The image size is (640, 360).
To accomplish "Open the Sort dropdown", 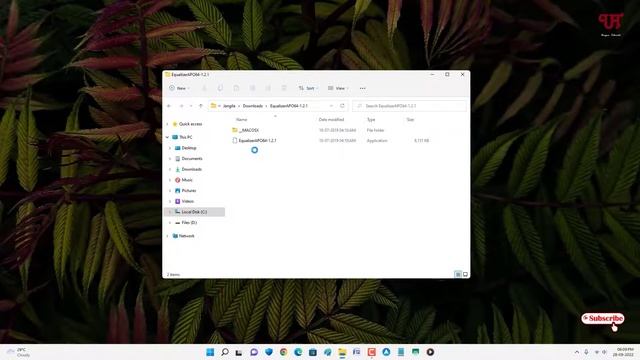I will point(308,88).
